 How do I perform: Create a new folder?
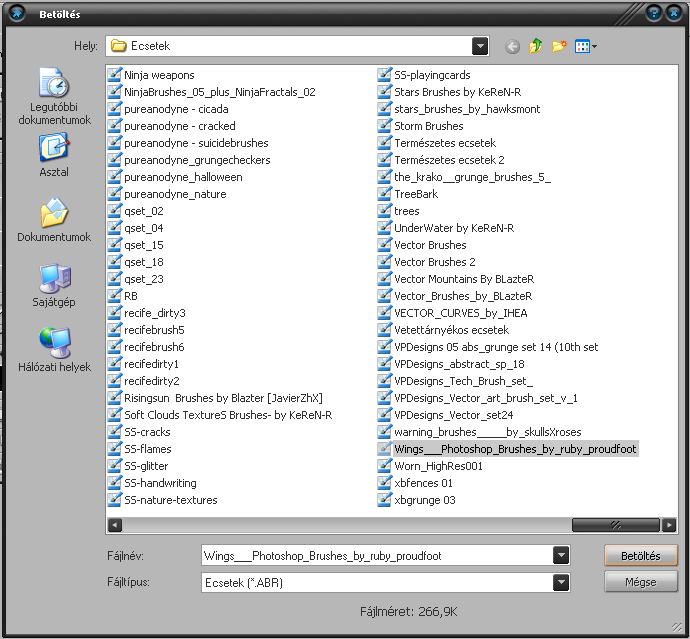560,46
